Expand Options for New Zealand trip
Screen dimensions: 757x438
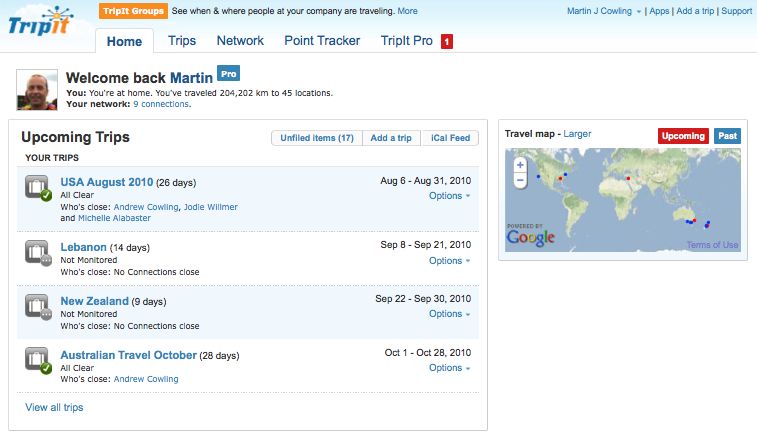(449, 314)
